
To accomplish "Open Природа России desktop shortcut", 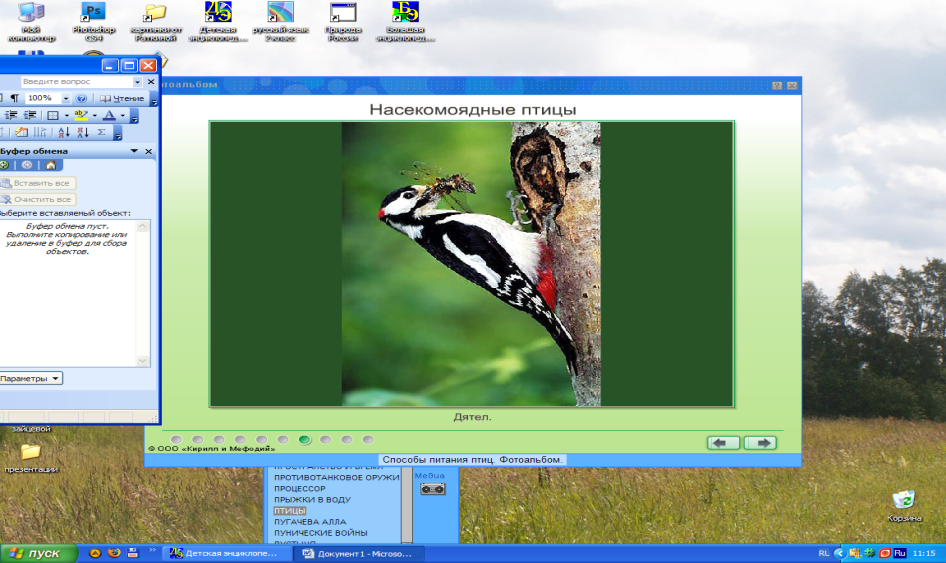I will [x=343, y=22].
